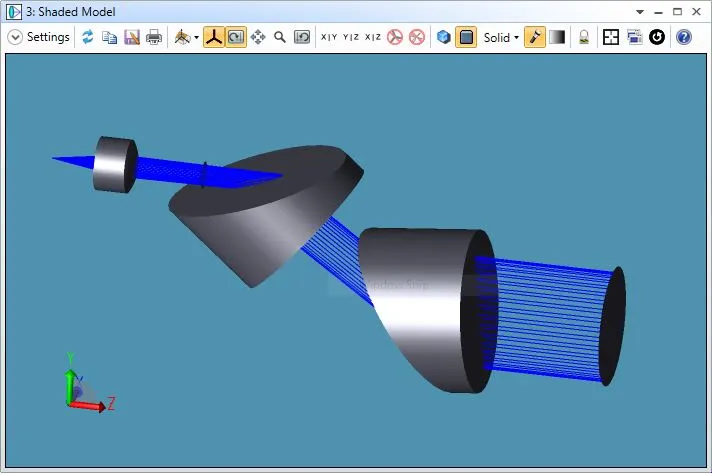Select the pan move tool
This screenshot has height=473, width=712.
point(258,37)
